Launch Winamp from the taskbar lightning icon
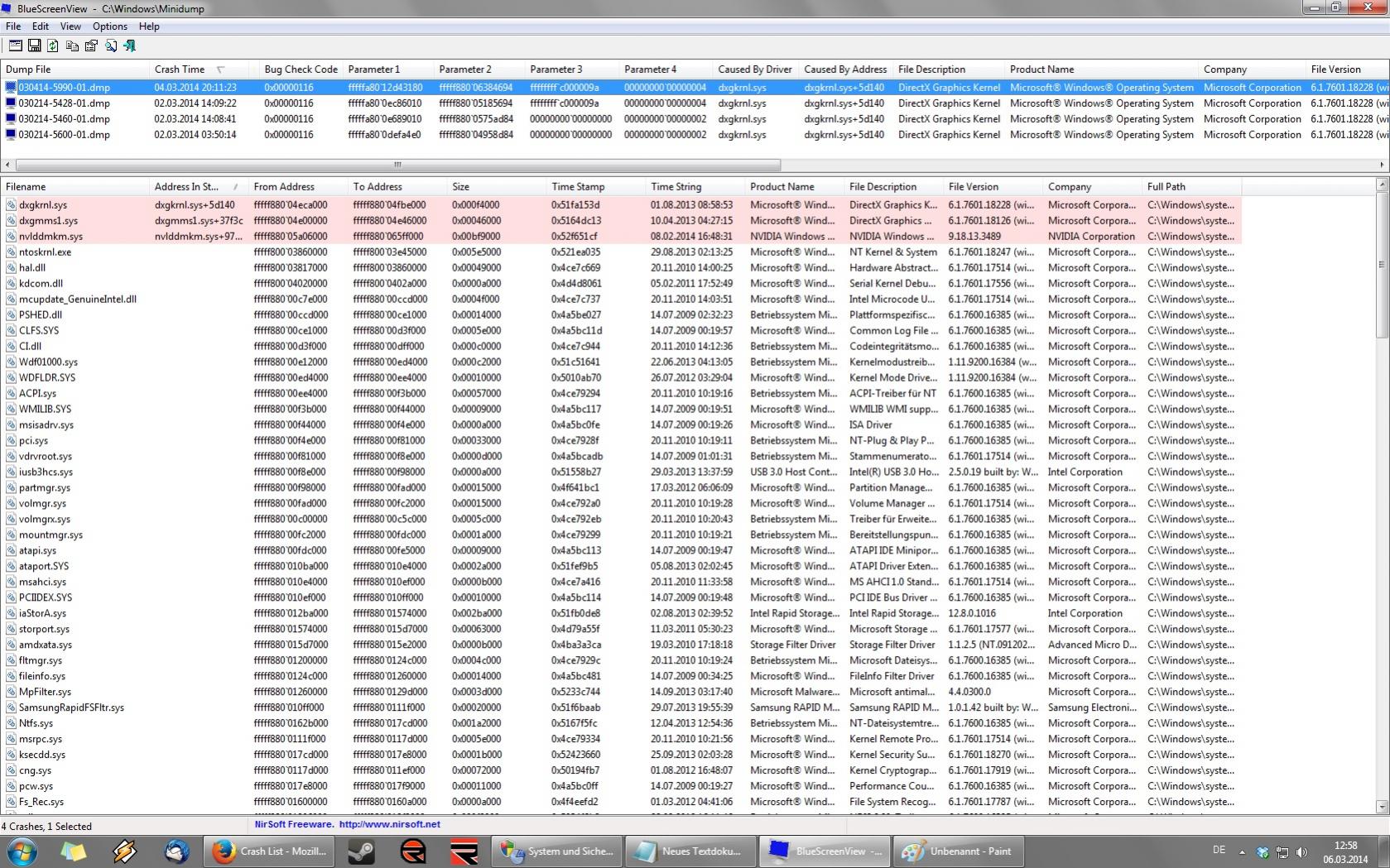 [124, 851]
